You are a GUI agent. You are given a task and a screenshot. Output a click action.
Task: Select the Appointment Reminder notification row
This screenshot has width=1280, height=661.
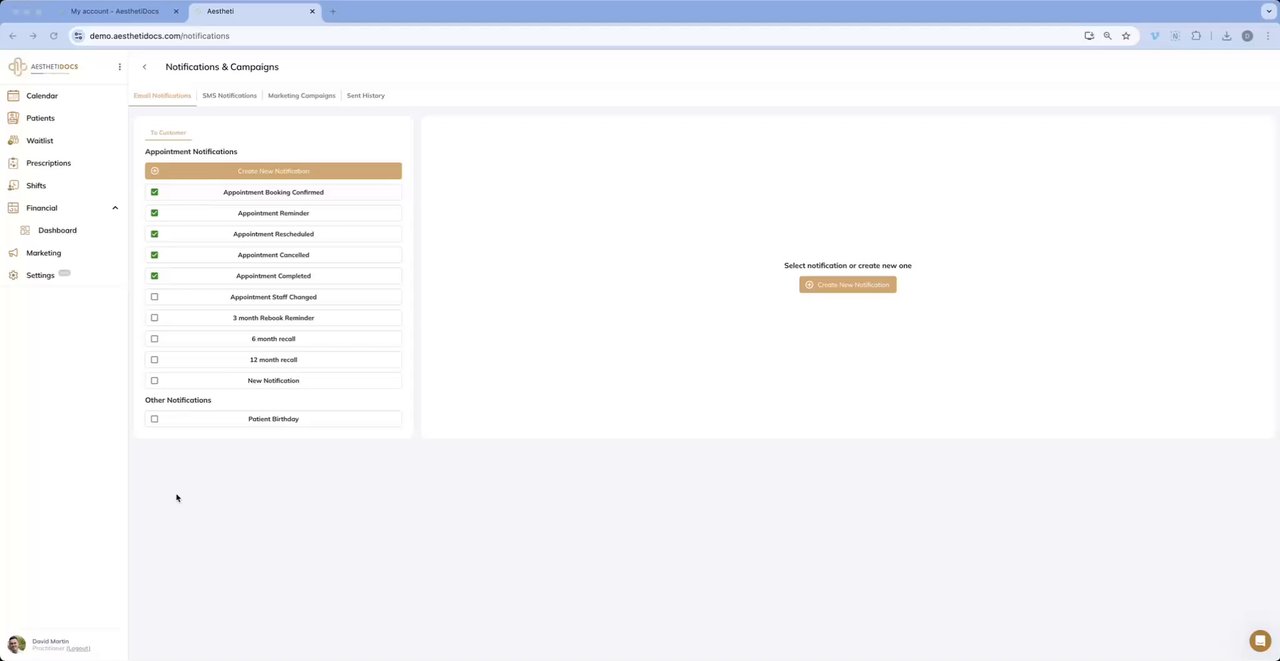273,213
